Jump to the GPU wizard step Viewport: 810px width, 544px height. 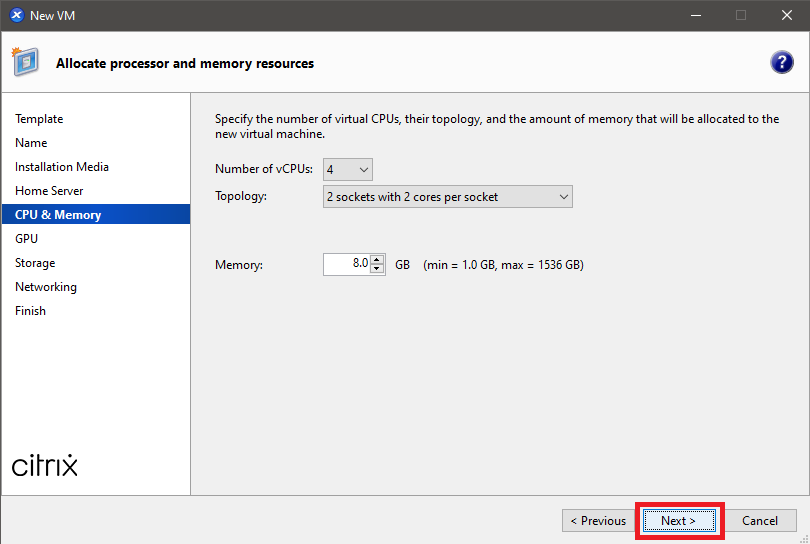coord(27,239)
